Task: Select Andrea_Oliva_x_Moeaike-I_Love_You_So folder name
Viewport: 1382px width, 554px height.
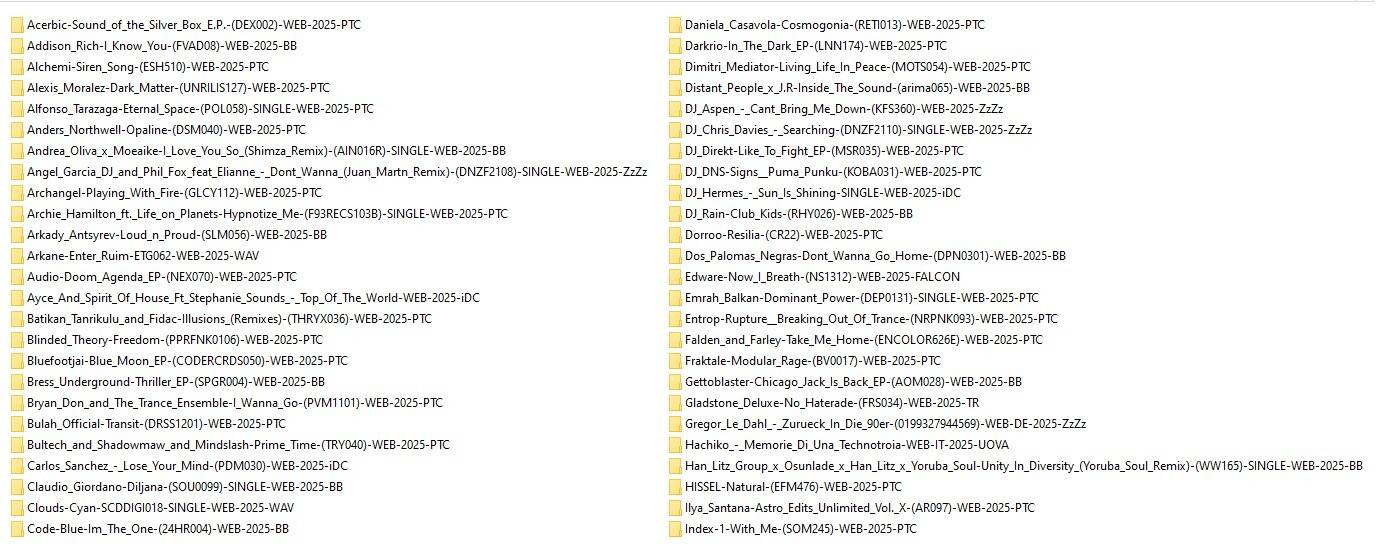Action: point(266,151)
